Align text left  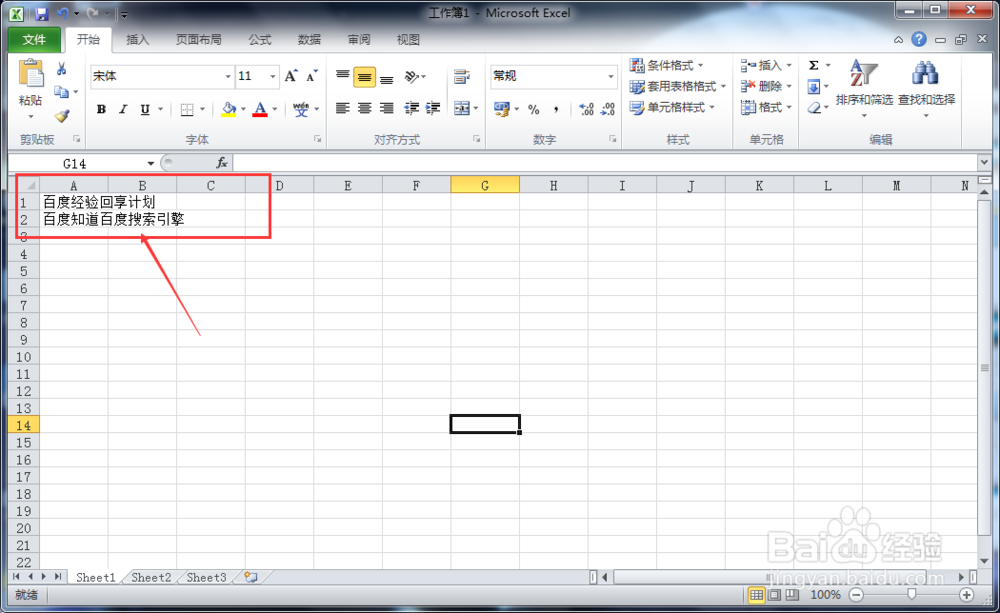click(342, 108)
